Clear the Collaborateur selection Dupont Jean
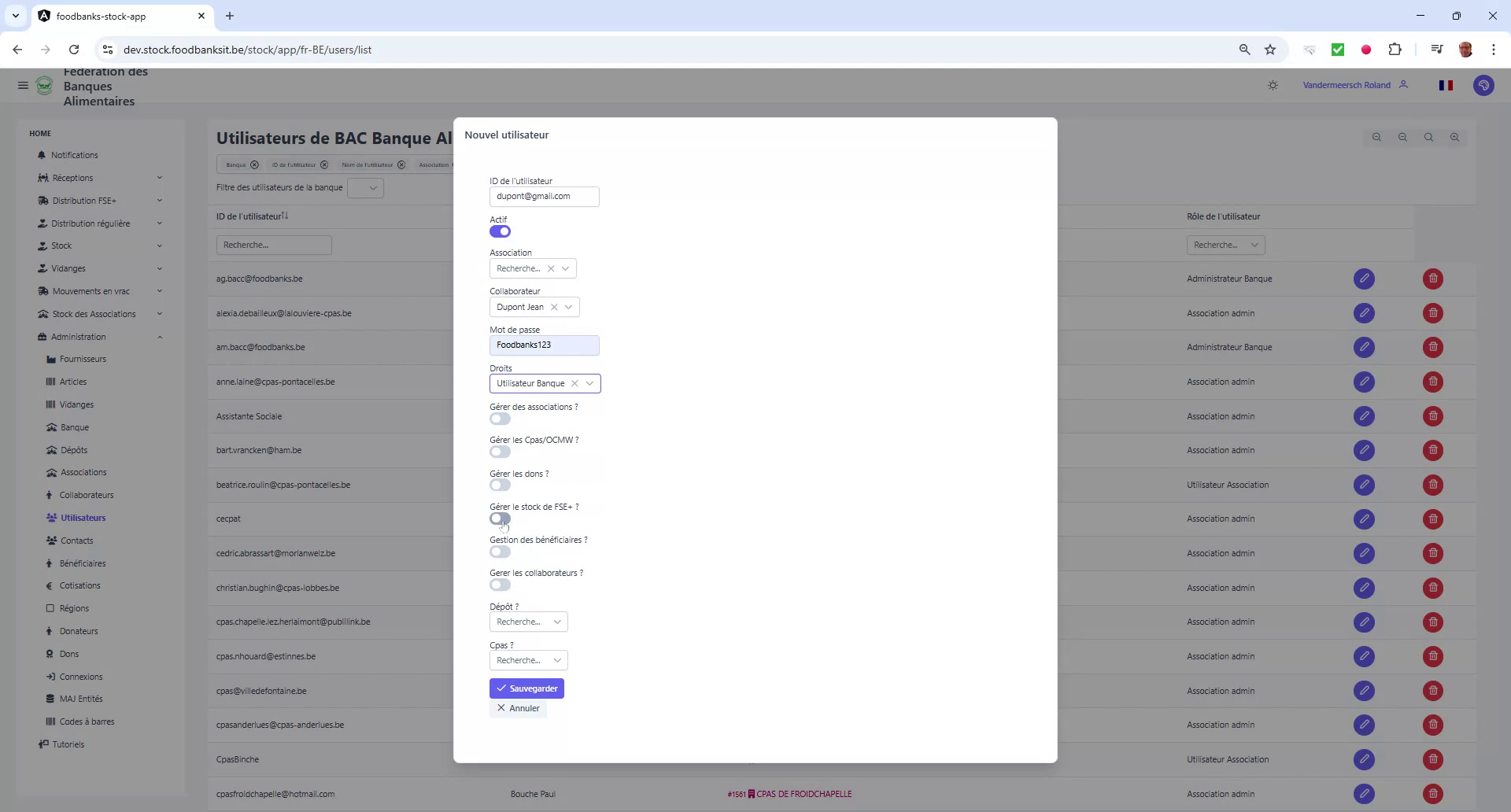 (555, 307)
